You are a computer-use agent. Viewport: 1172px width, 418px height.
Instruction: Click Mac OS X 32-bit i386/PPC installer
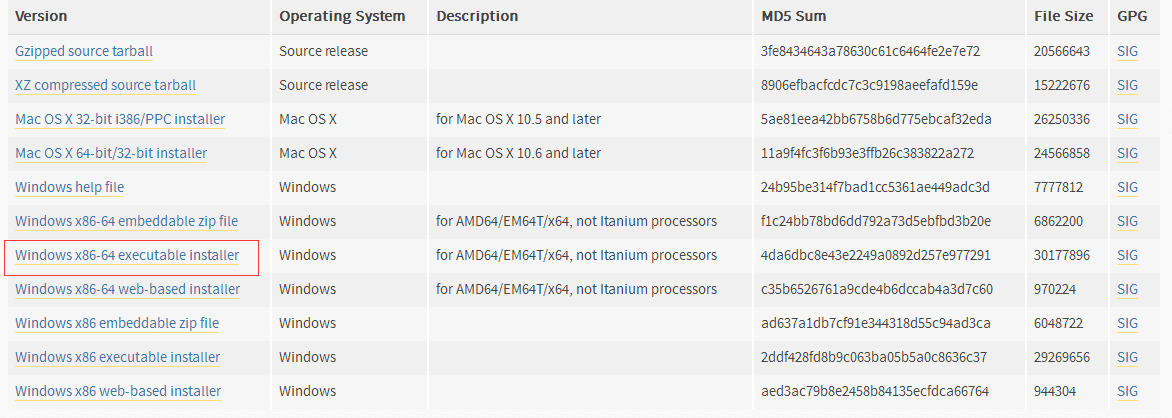(120, 119)
